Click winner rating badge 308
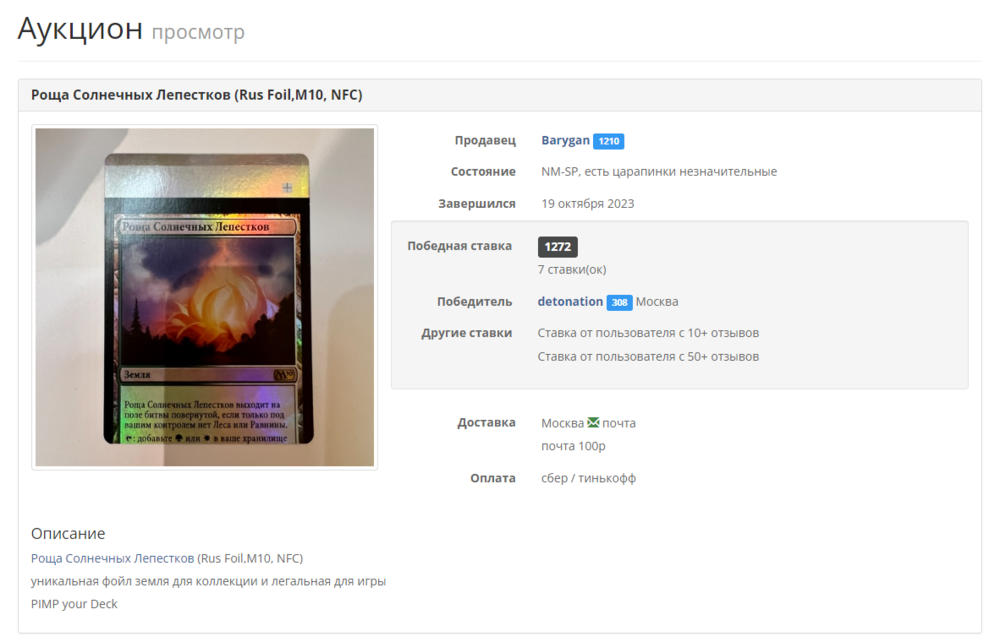The width and height of the screenshot is (1000, 642). (619, 302)
